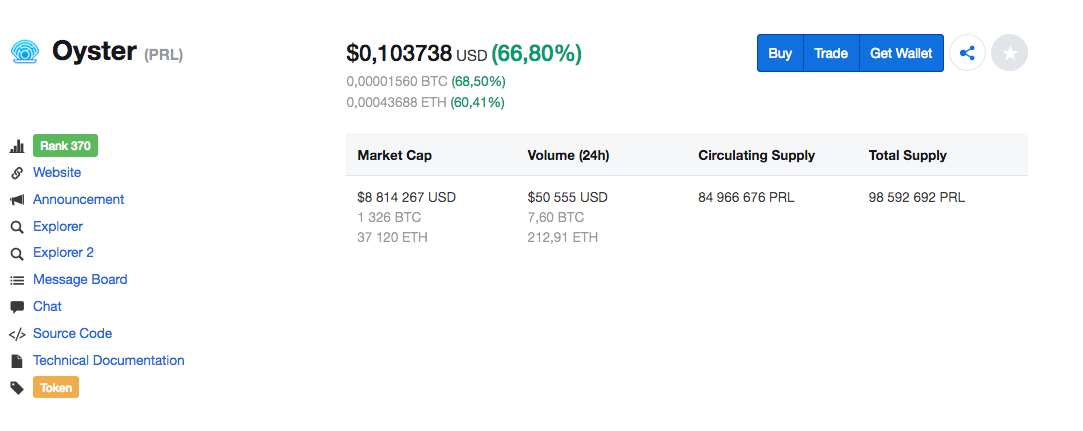Toggle the star watchlist button
1083x431 pixels.
(1009, 53)
